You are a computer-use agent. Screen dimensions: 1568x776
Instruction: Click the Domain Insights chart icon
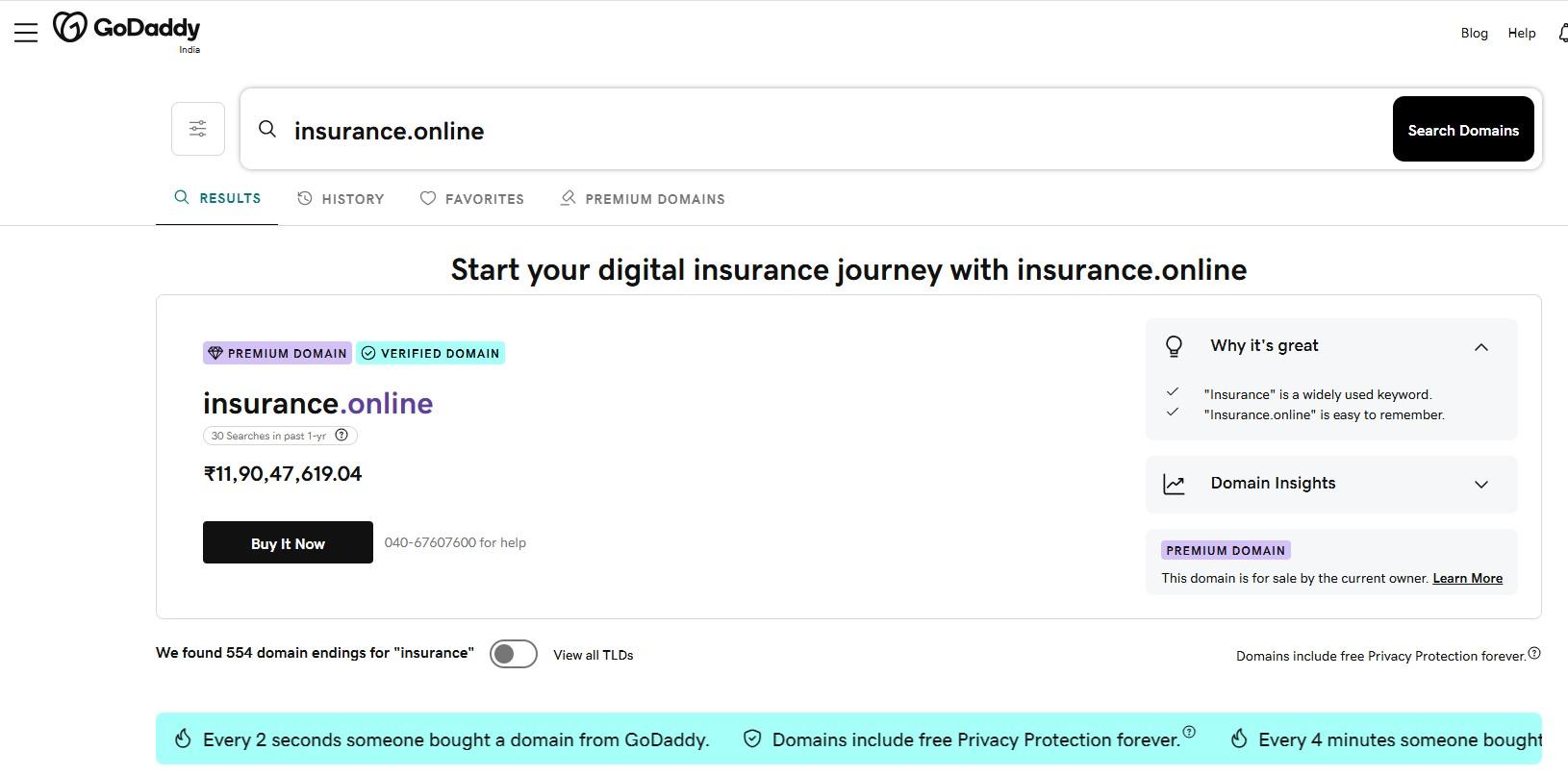coord(1174,484)
